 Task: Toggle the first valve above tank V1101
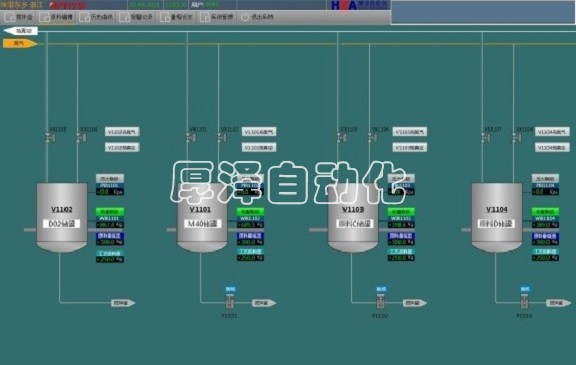pos(188,138)
